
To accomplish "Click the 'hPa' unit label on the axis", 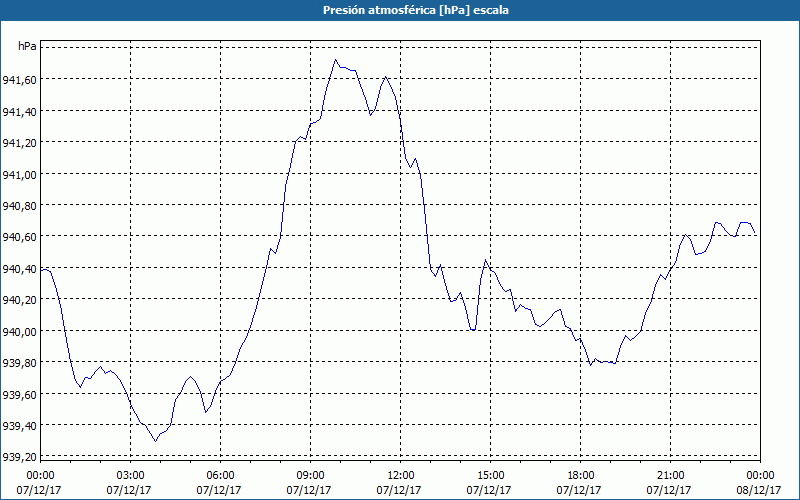I will pyautogui.click(x=28, y=46).
